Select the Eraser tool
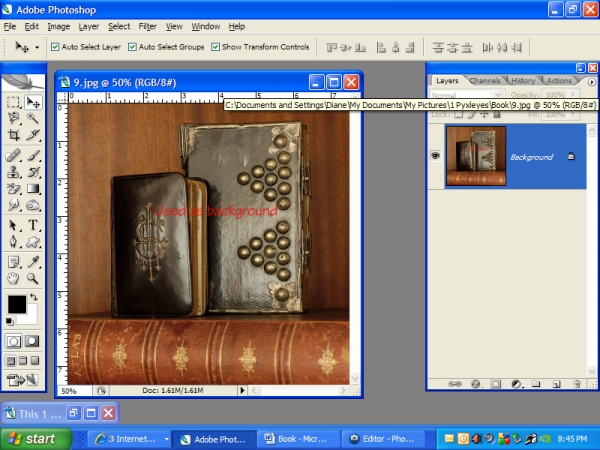 point(13,189)
